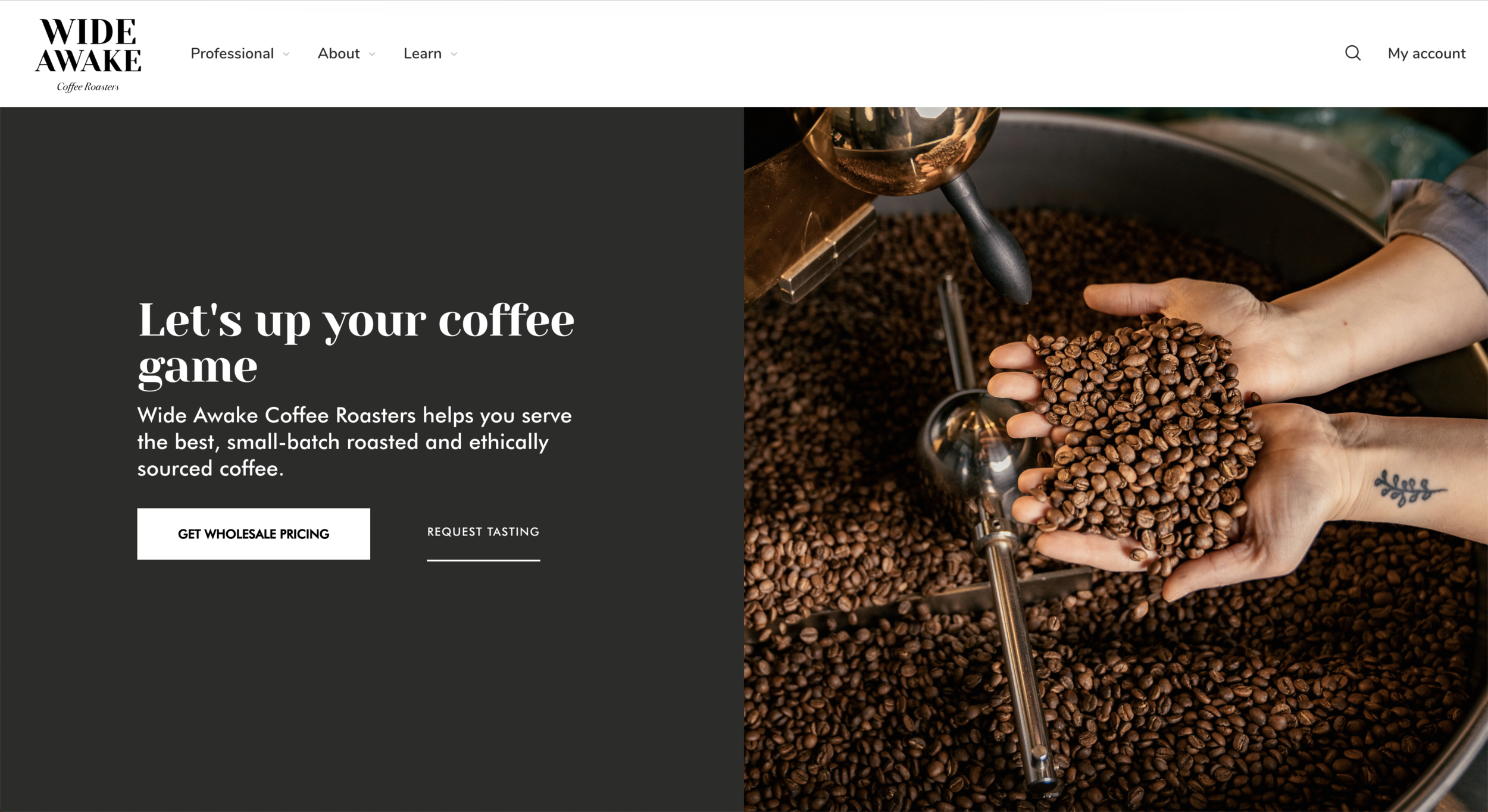Open search with the magnifier icon

(x=1352, y=53)
